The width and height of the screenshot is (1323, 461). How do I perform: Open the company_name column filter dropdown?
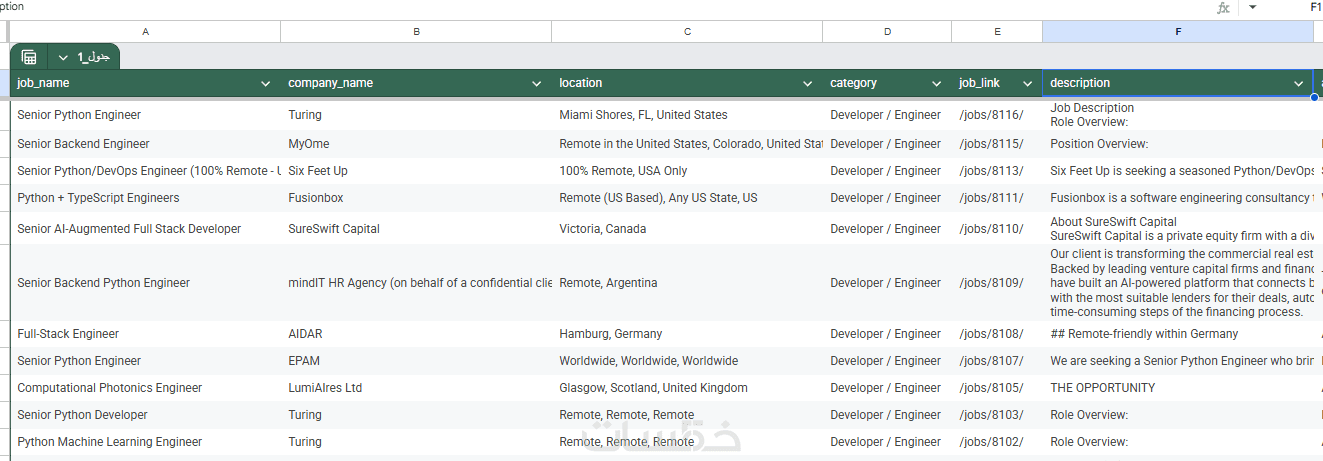[x=537, y=83]
